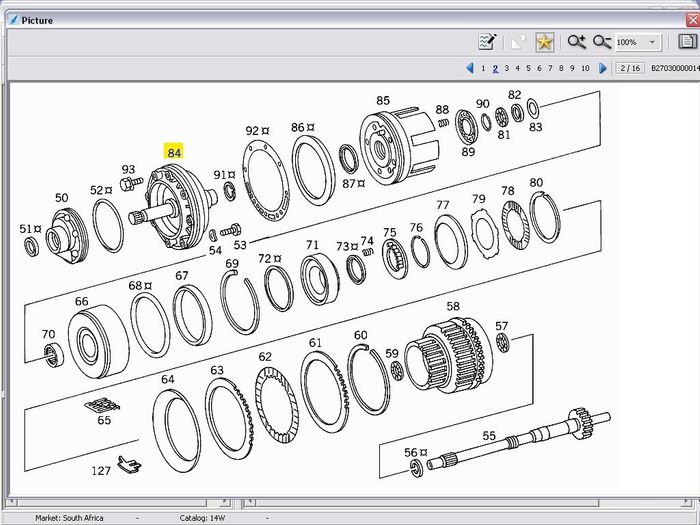Select picture page 10
The image size is (700, 525).
click(585, 69)
